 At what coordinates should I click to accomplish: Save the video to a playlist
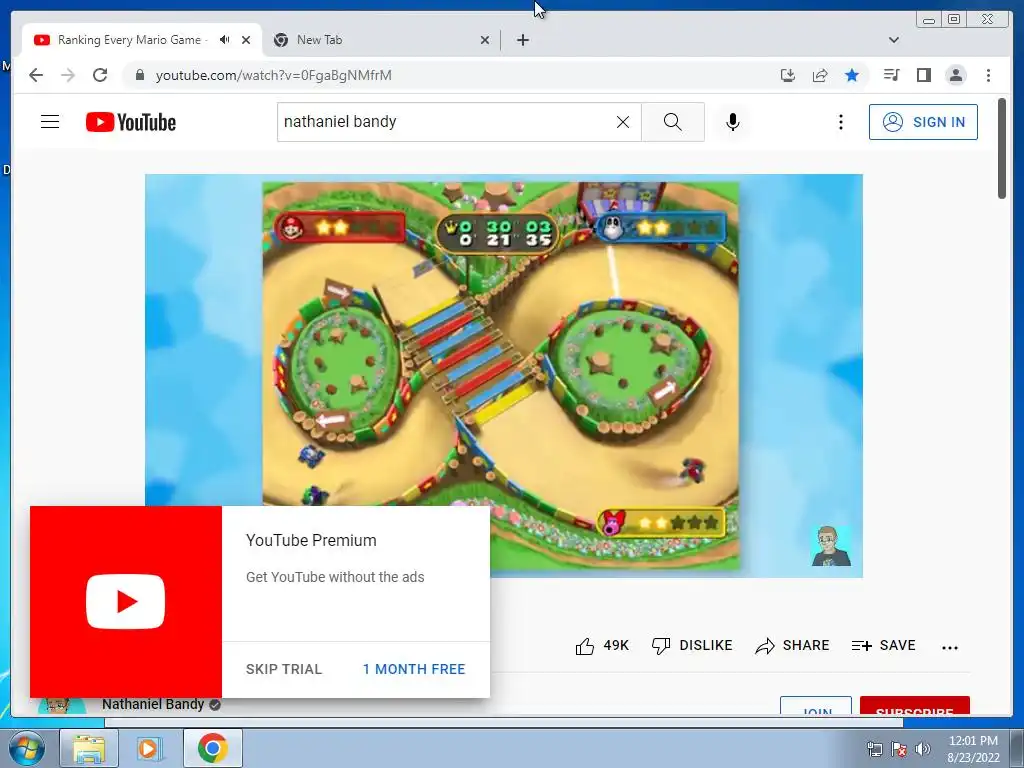pyautogui.click(x=884, y=646)
